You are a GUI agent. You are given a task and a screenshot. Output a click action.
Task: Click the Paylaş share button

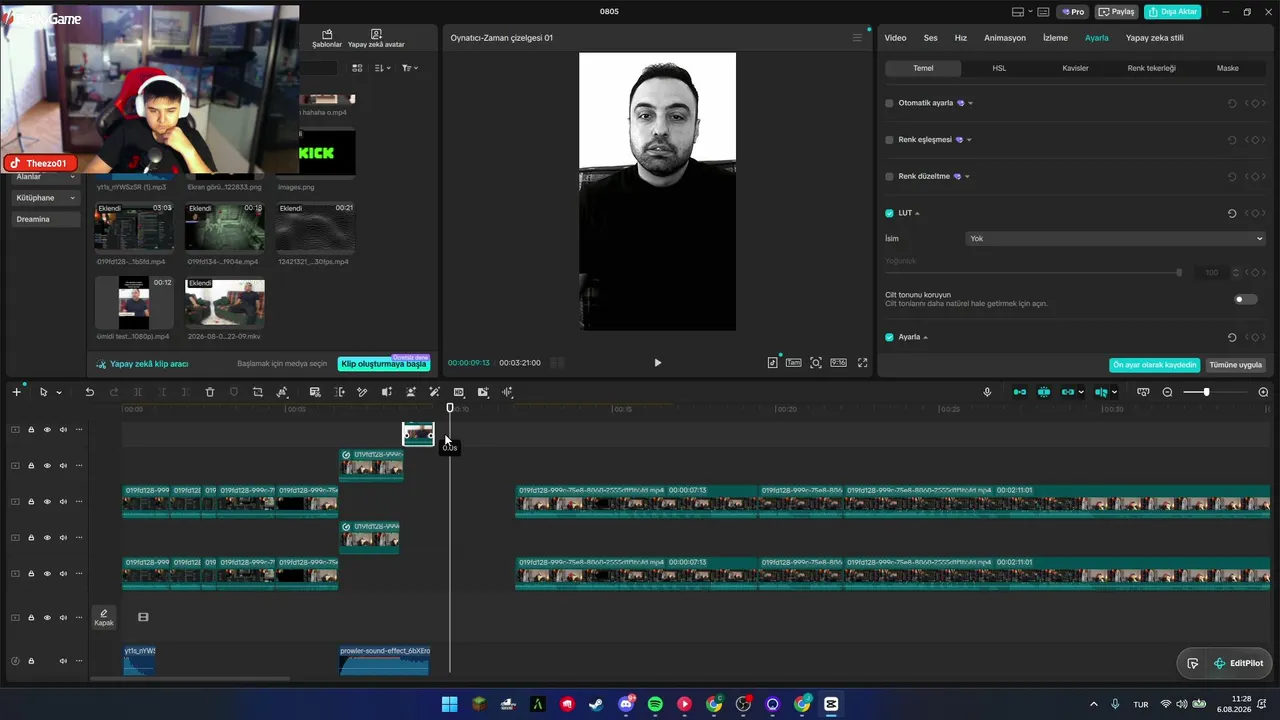pos(1117,12)
